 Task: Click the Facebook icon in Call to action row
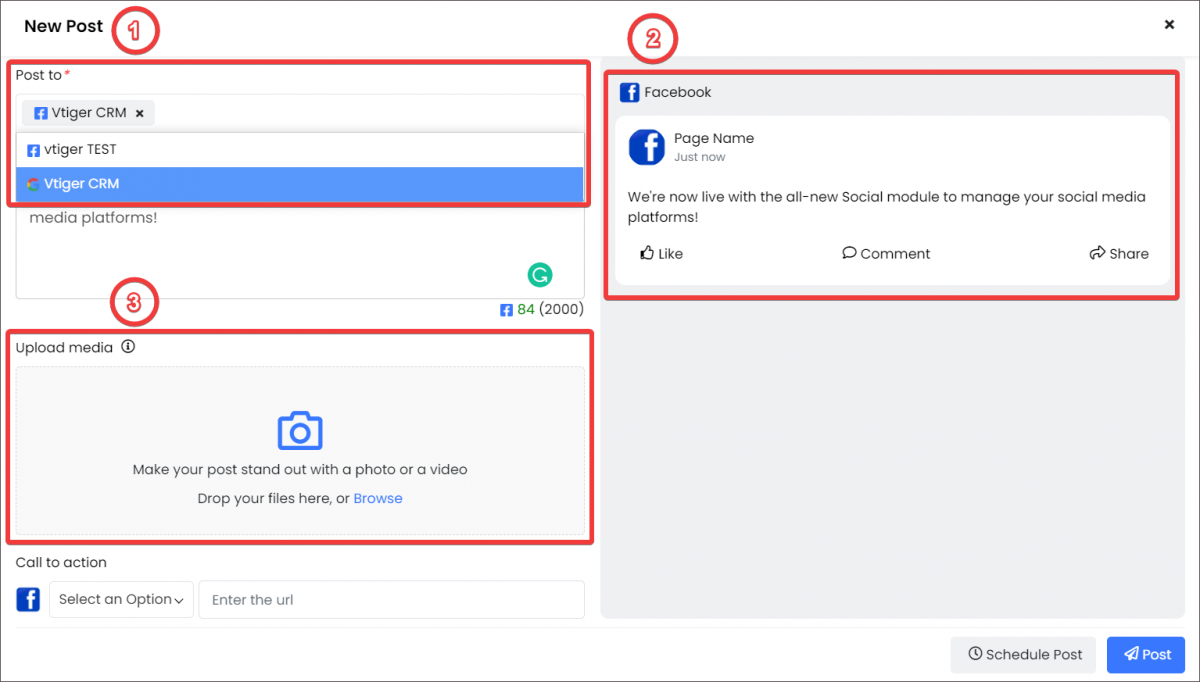pyautogui.click(x=28, y=599)
